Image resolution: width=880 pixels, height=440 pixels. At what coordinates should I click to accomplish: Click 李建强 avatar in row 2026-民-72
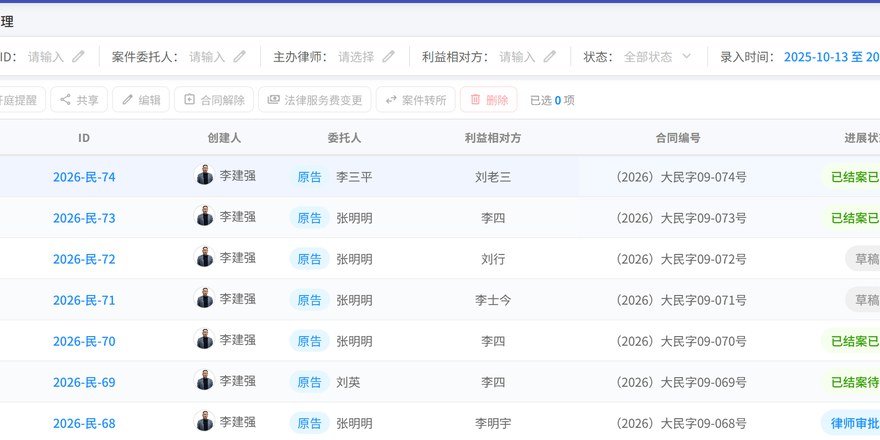click(x=204, y=256)
